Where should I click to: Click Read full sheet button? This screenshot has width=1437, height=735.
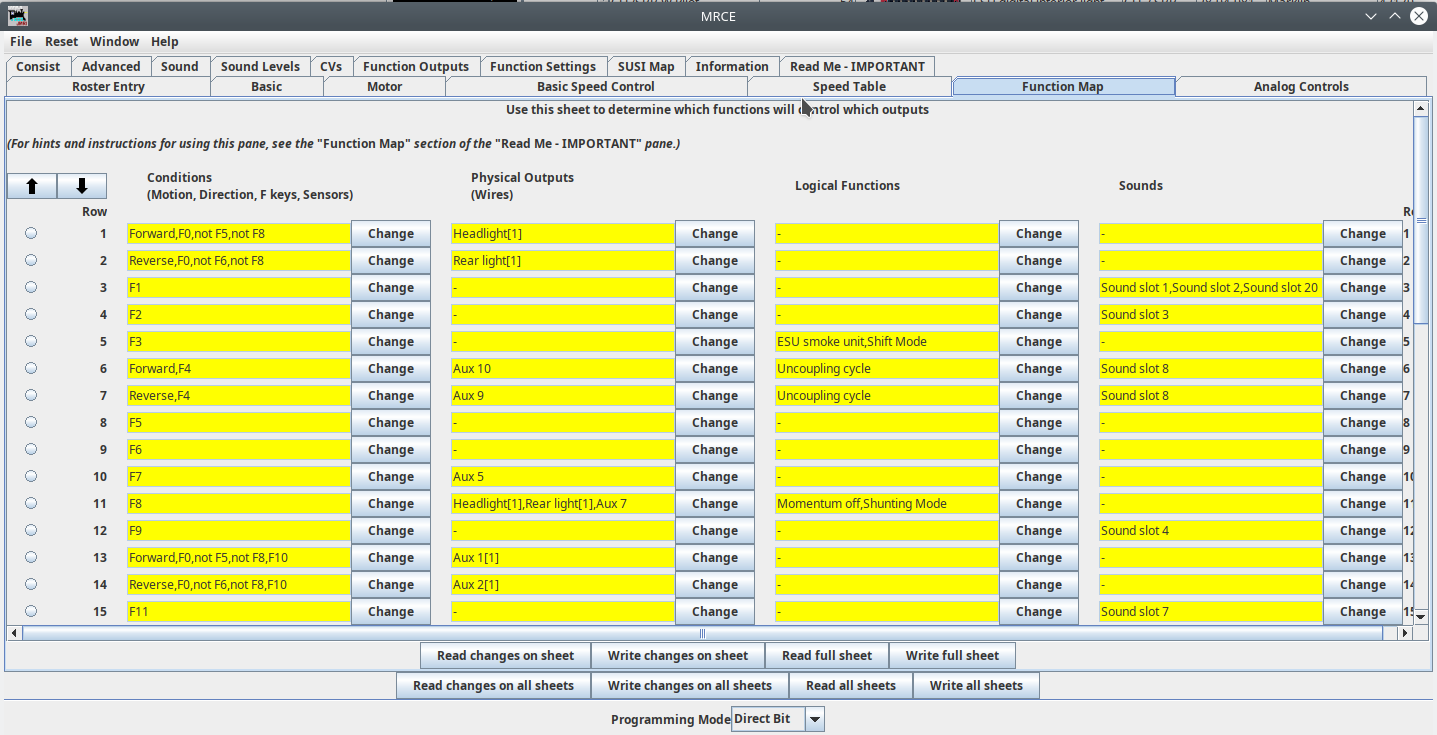[x=827, y=656]
